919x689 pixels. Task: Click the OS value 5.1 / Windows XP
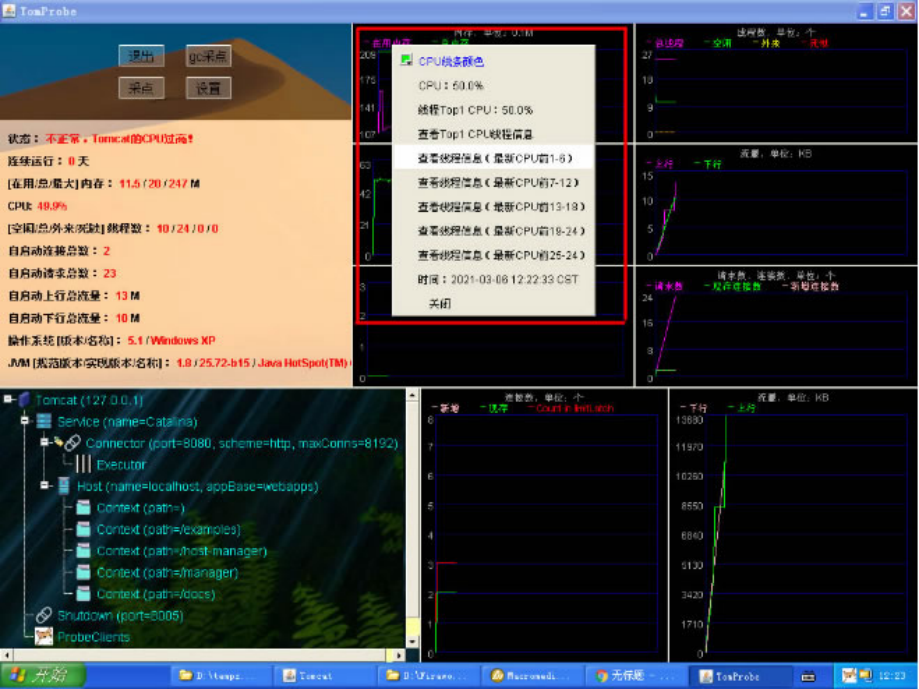coord(171,340)
